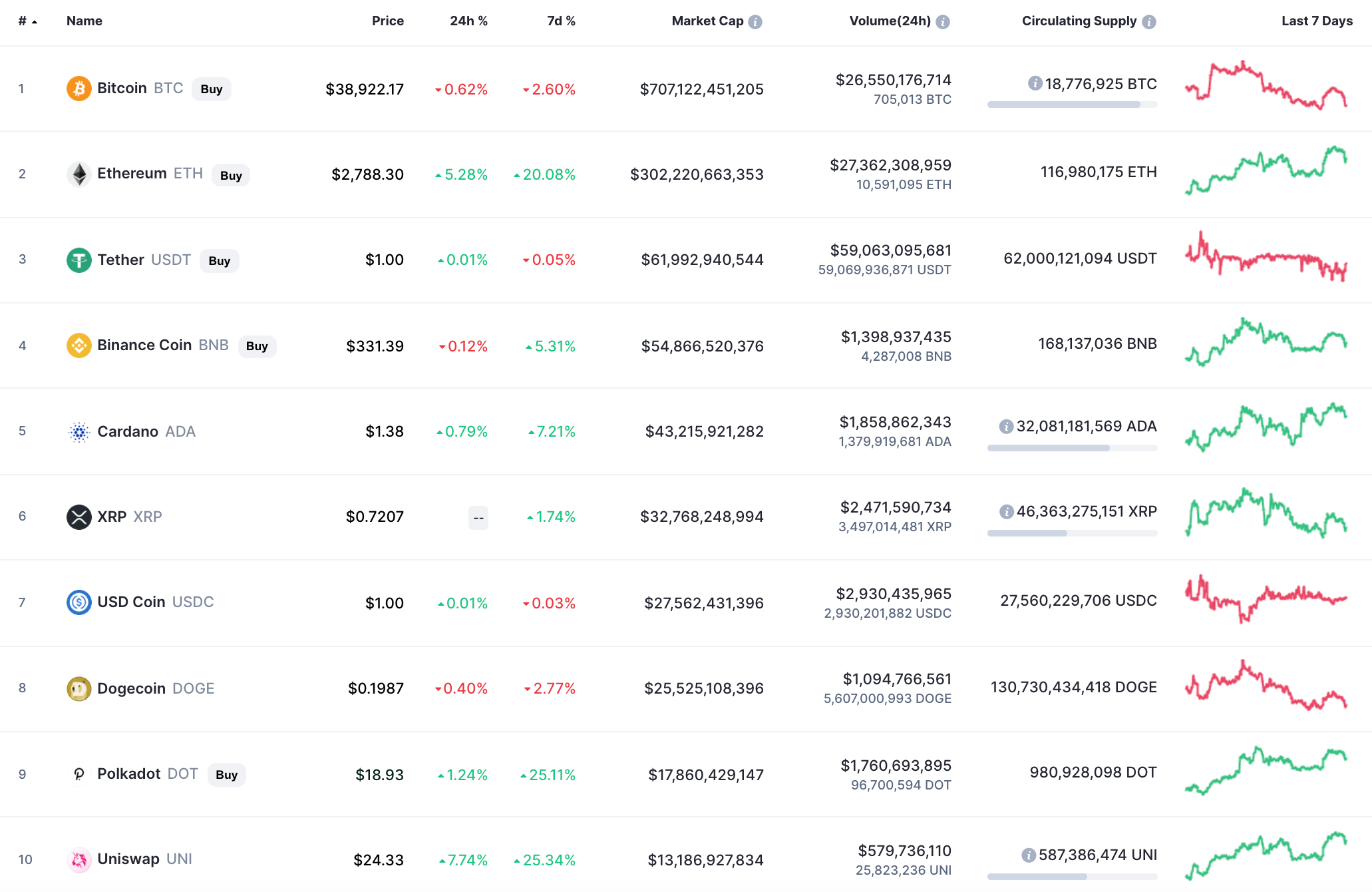
Task: Click the Buy button for Bitcoin
Action: tap(212, 89)
